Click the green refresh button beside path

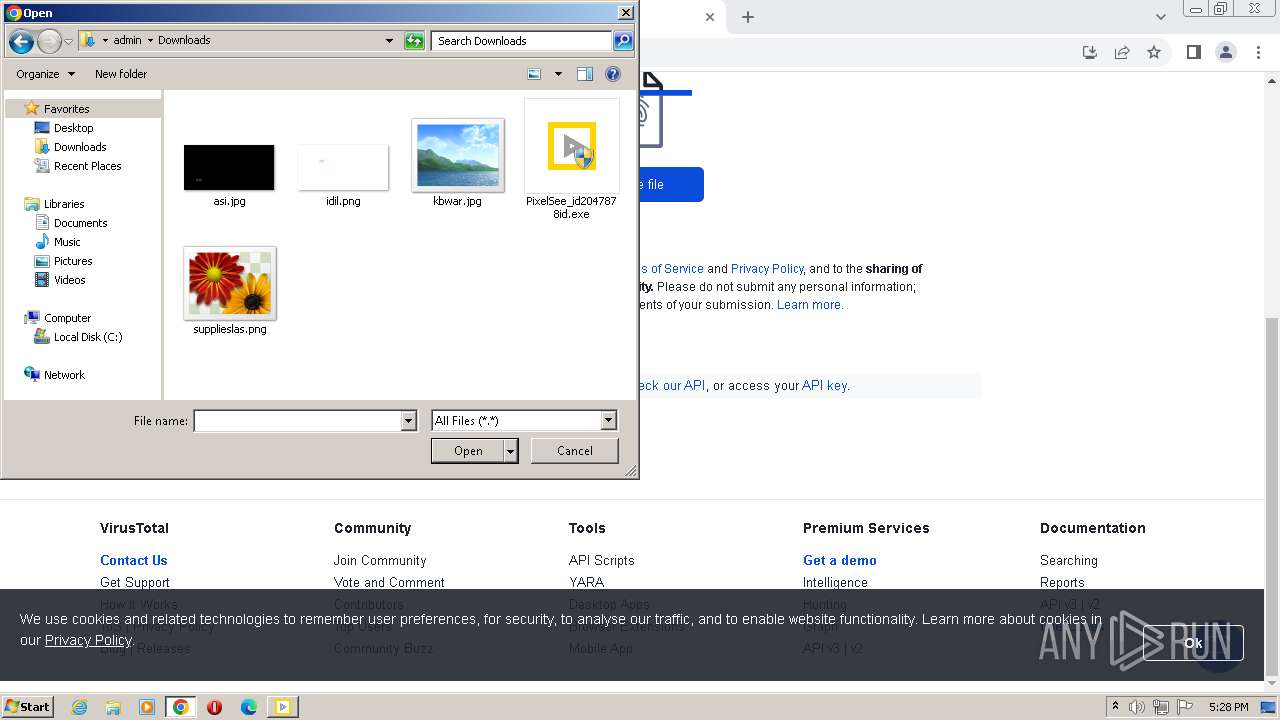coord(414,41)
